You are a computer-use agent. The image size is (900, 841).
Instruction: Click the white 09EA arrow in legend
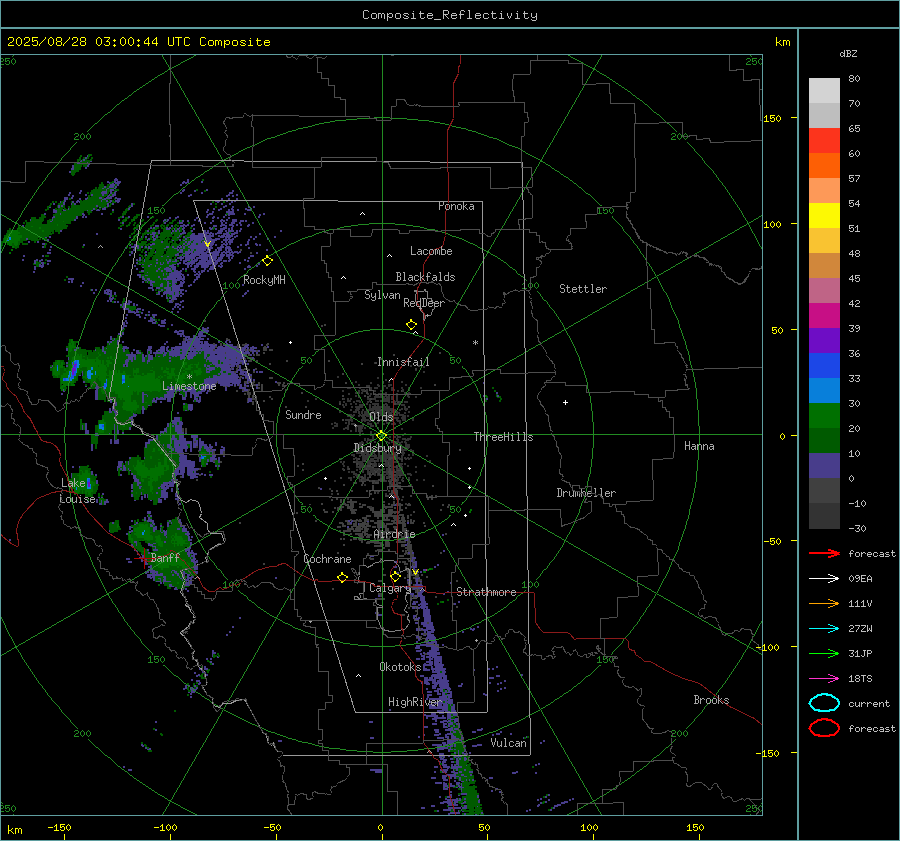coord(824,579)
